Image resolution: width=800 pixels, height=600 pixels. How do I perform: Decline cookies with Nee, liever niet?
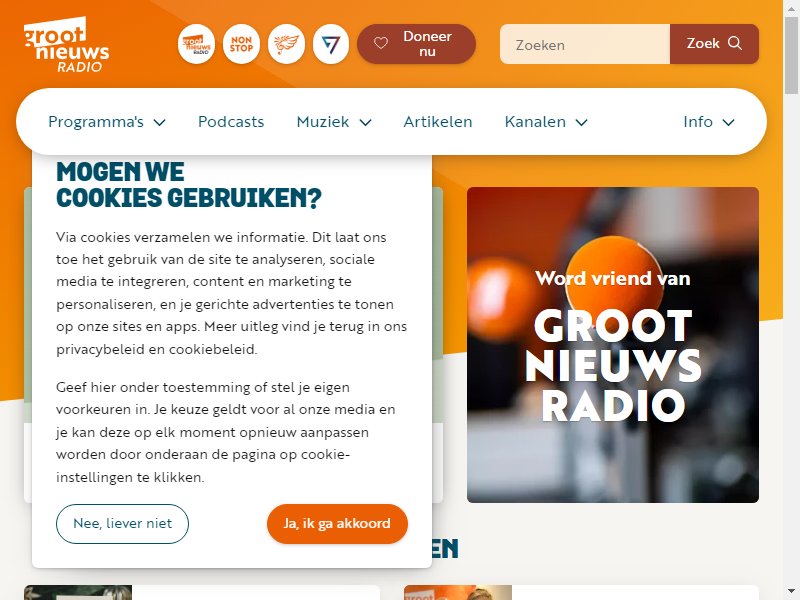122,523
